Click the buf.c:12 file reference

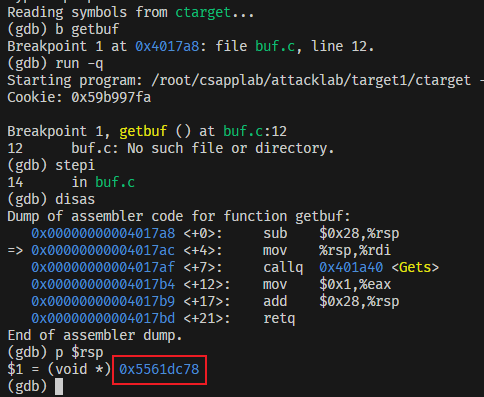[255, 131]
